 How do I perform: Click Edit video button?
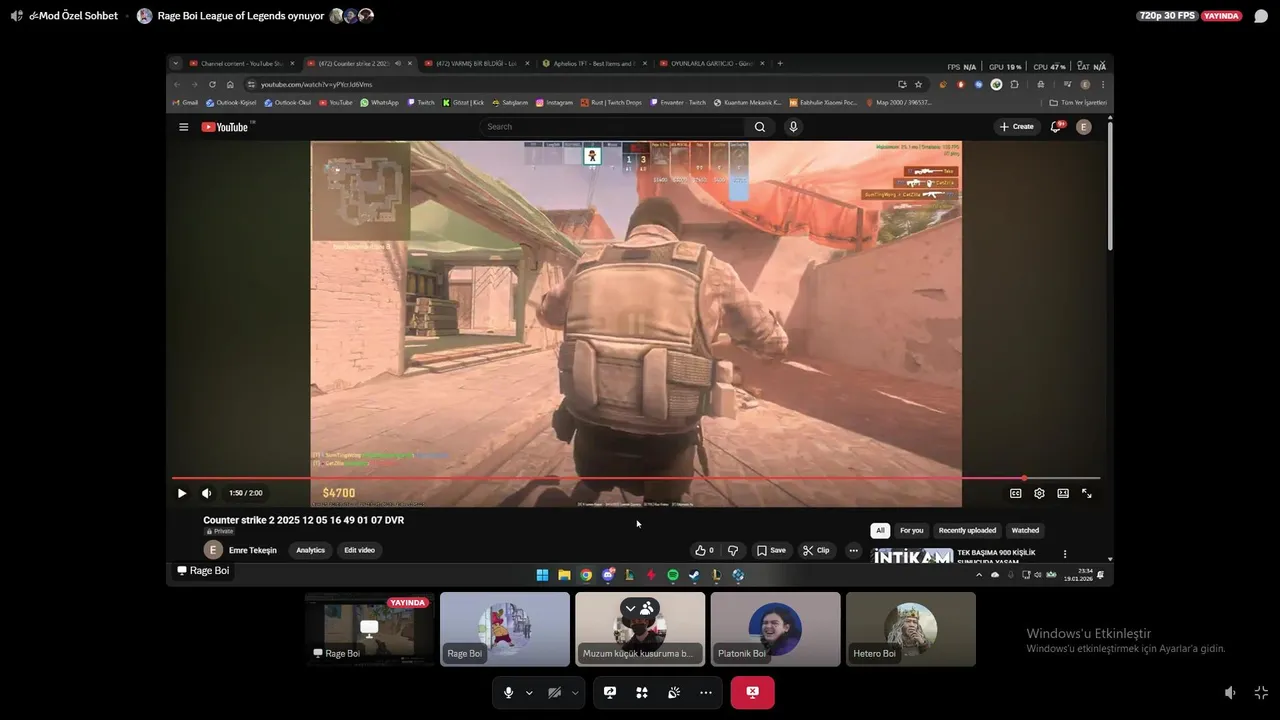point(359,550)
